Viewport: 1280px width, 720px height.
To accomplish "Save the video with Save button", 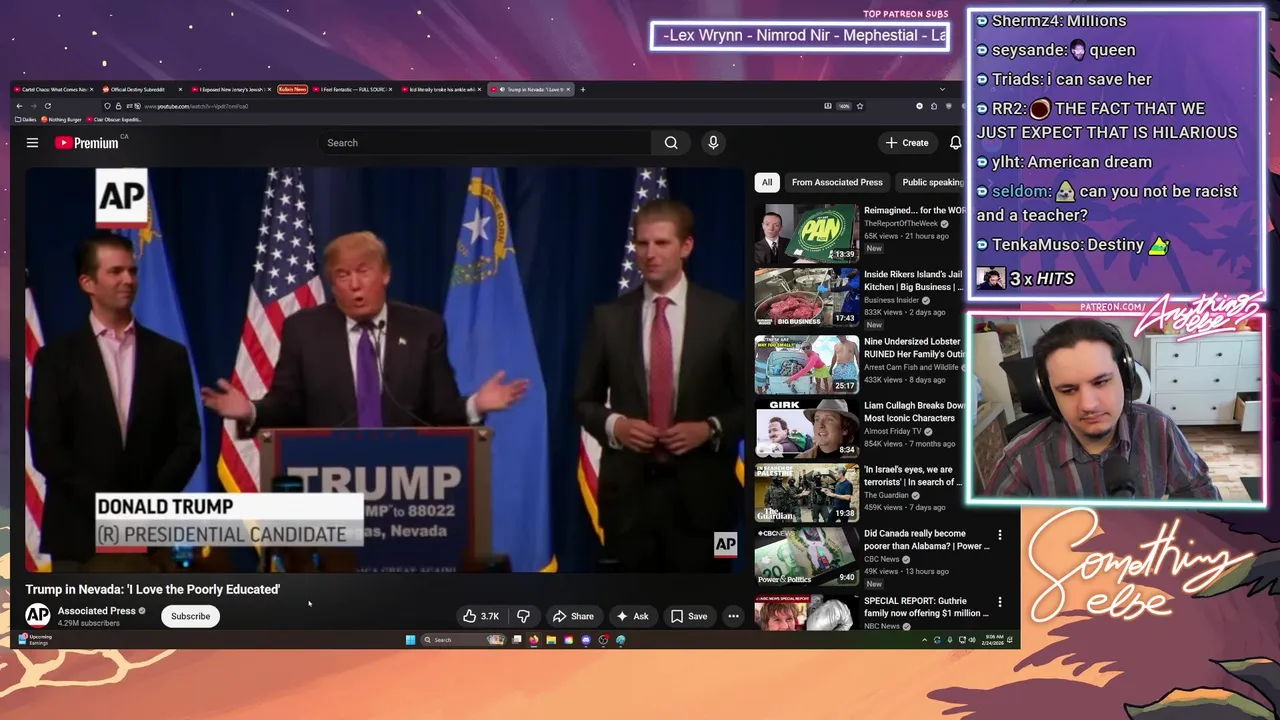I will tap(689, 616).
